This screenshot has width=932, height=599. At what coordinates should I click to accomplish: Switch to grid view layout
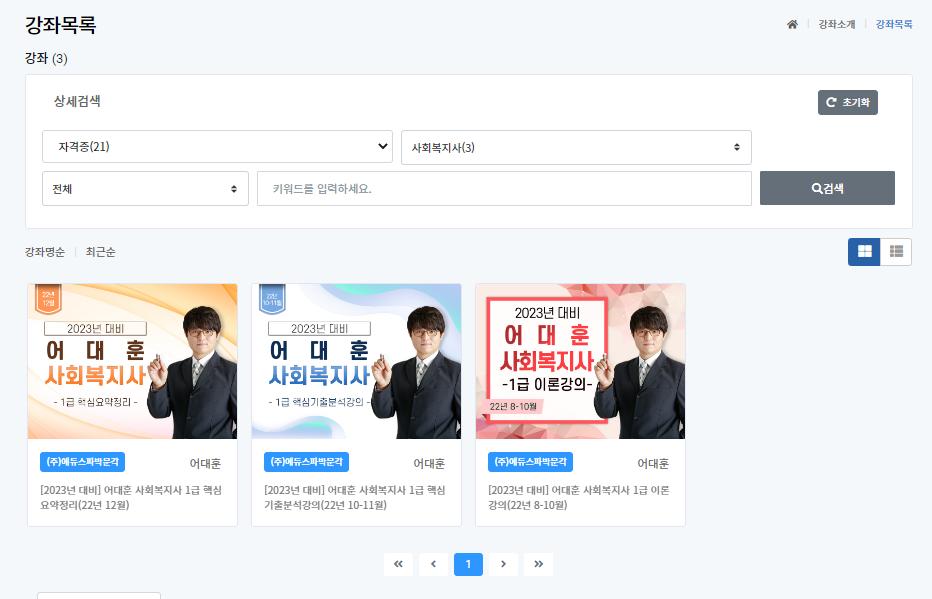point(864,251)
